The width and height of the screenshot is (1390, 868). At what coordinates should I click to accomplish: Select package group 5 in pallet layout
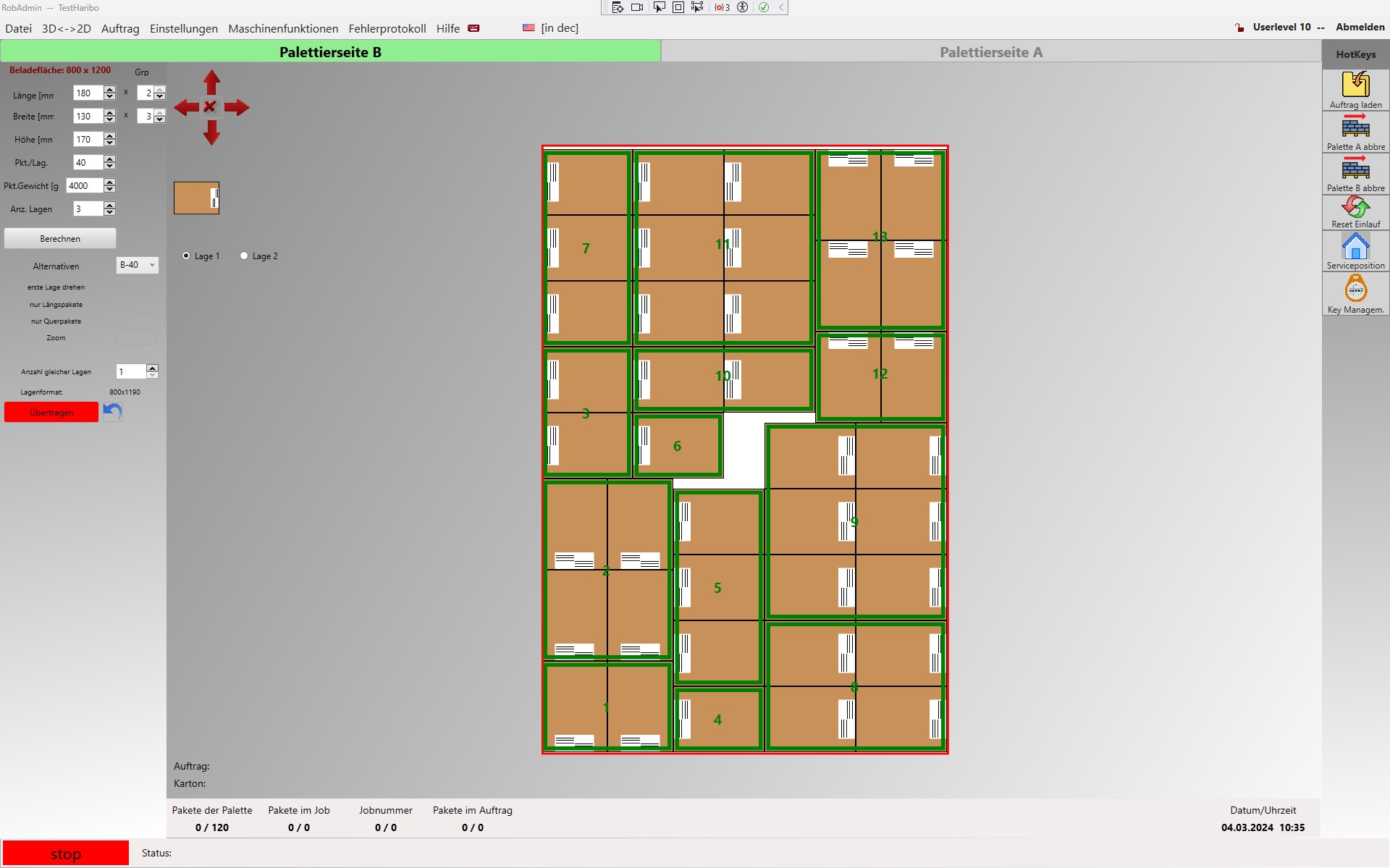[718, 588]
